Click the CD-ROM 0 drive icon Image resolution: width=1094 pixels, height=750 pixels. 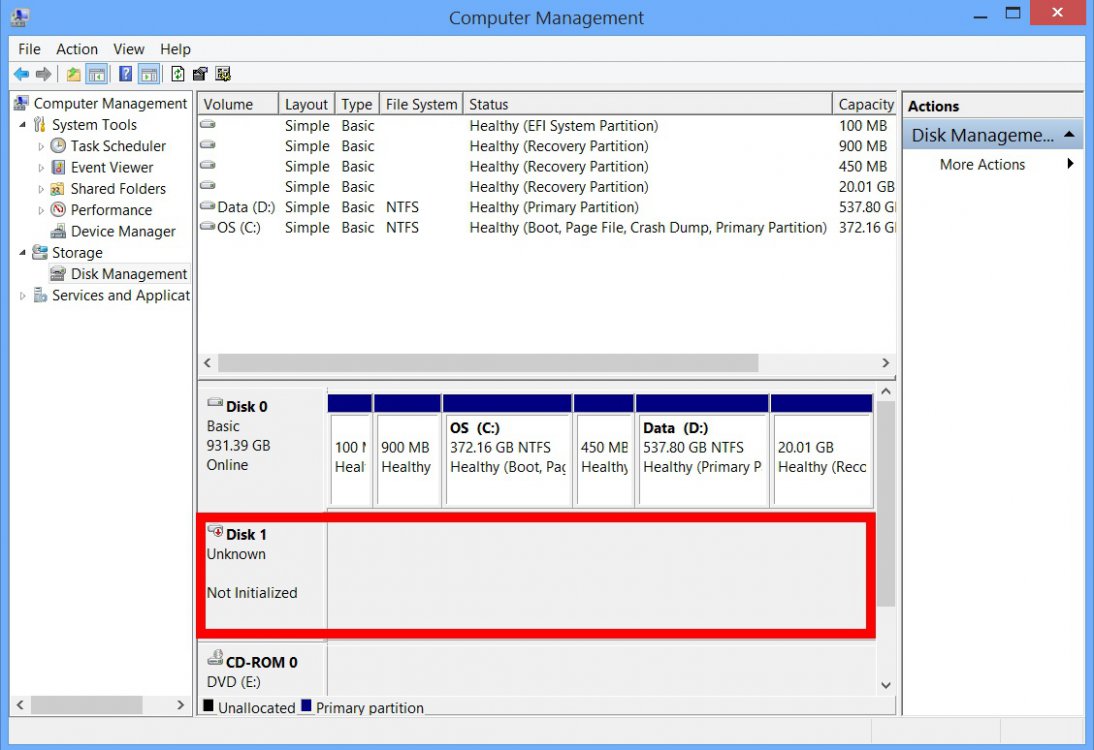[215, 659]
